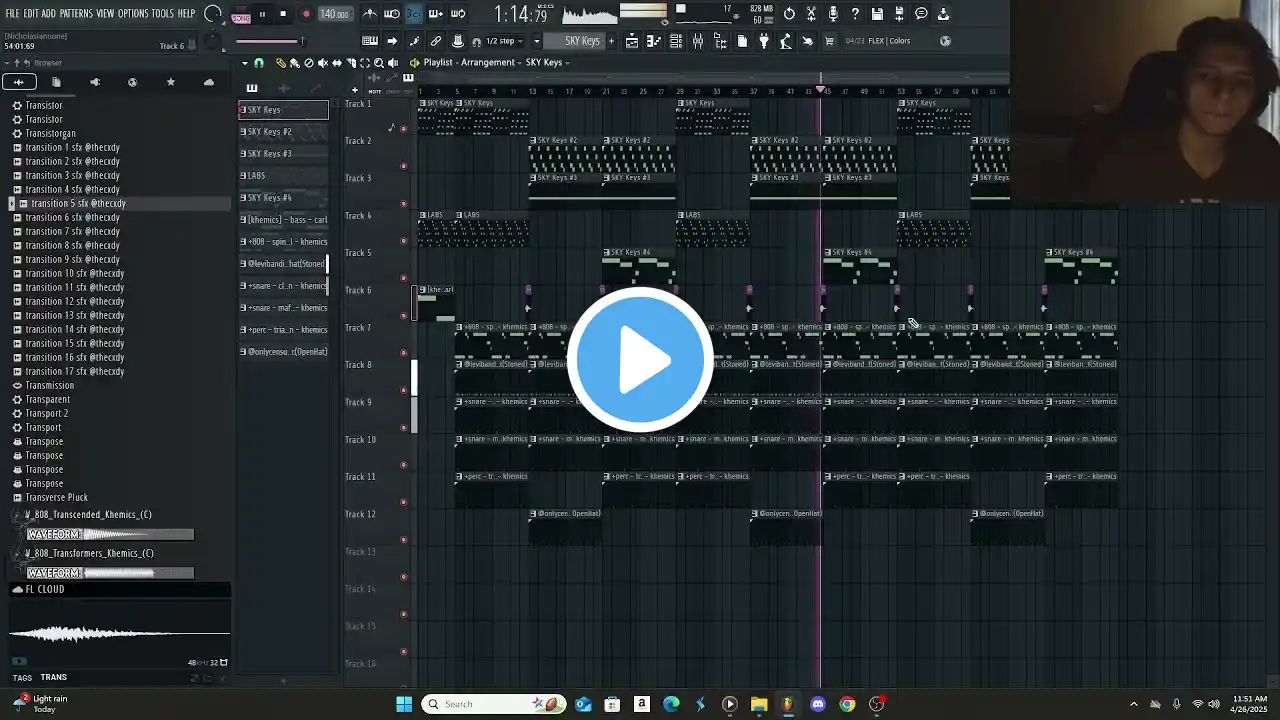Viewport: 1280px width, 720px height.
Task: Open the project files copy icon
Action: coord(742,41)
